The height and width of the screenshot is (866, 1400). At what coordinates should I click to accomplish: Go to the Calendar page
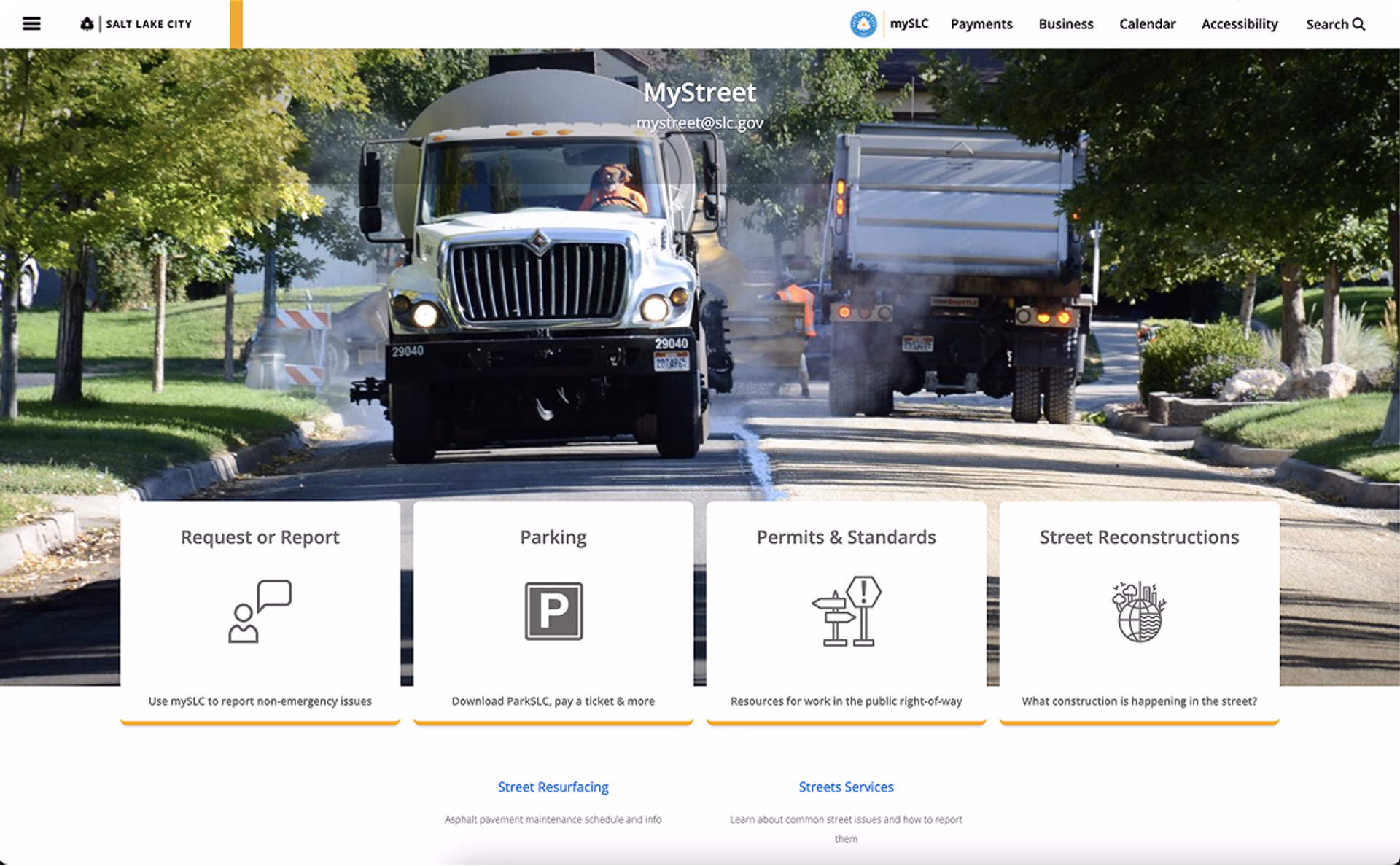(x=1147, y=24)
